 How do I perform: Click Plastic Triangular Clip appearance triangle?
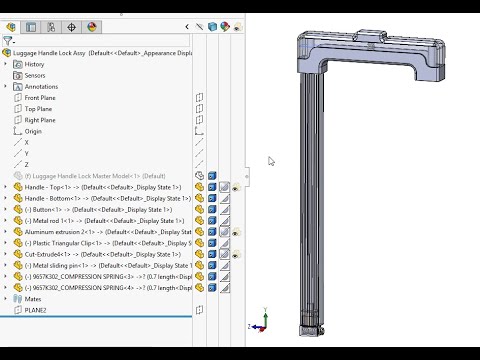click(x=225, y=243)
